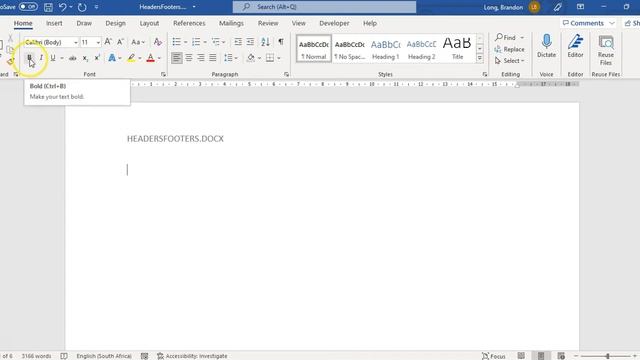Align text left
This screenshot has height=360, width=640.
click(176, 58)
